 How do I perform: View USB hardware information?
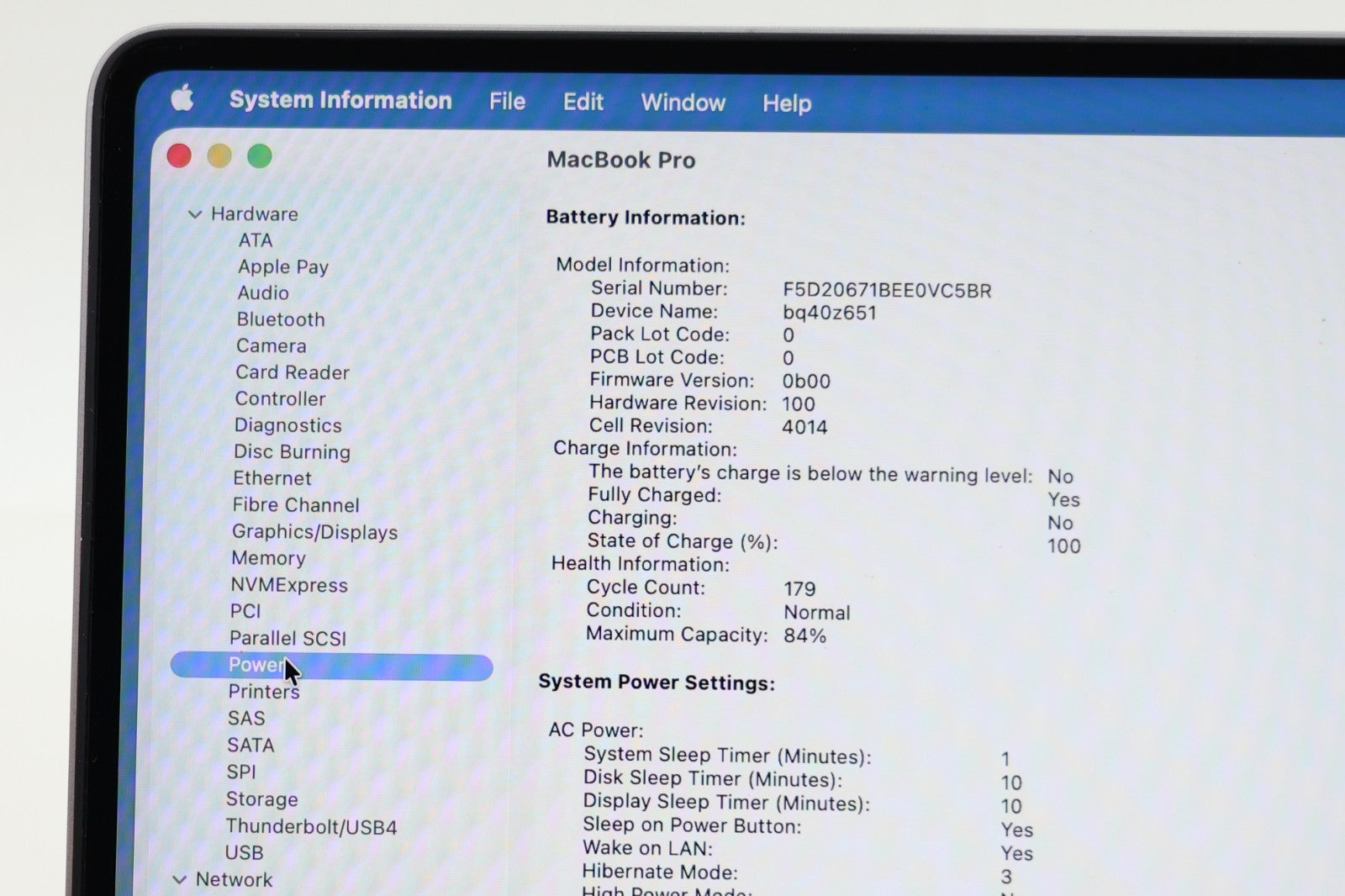(244, 852)
